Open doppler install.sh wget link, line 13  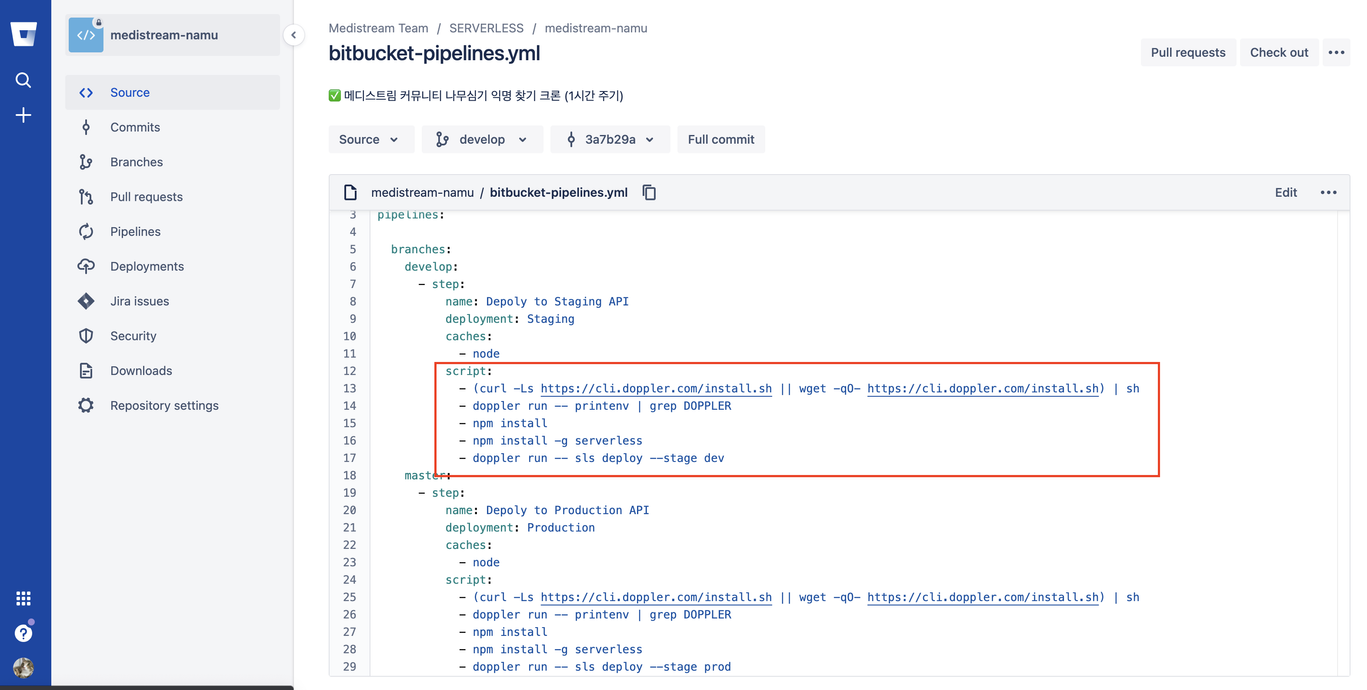(985, 388)
